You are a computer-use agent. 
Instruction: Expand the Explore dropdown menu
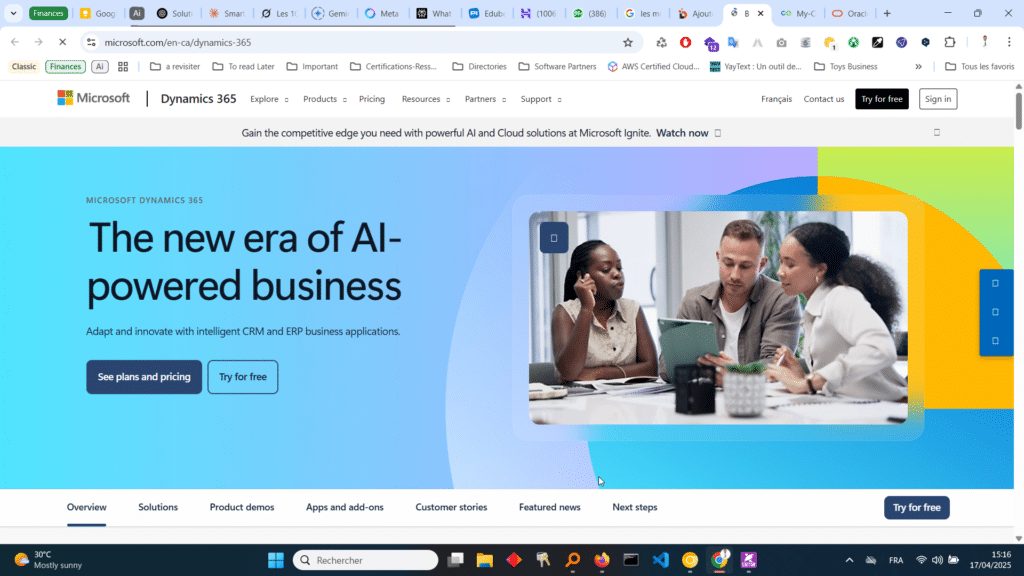pyautogui.click(x=269, y=99)
